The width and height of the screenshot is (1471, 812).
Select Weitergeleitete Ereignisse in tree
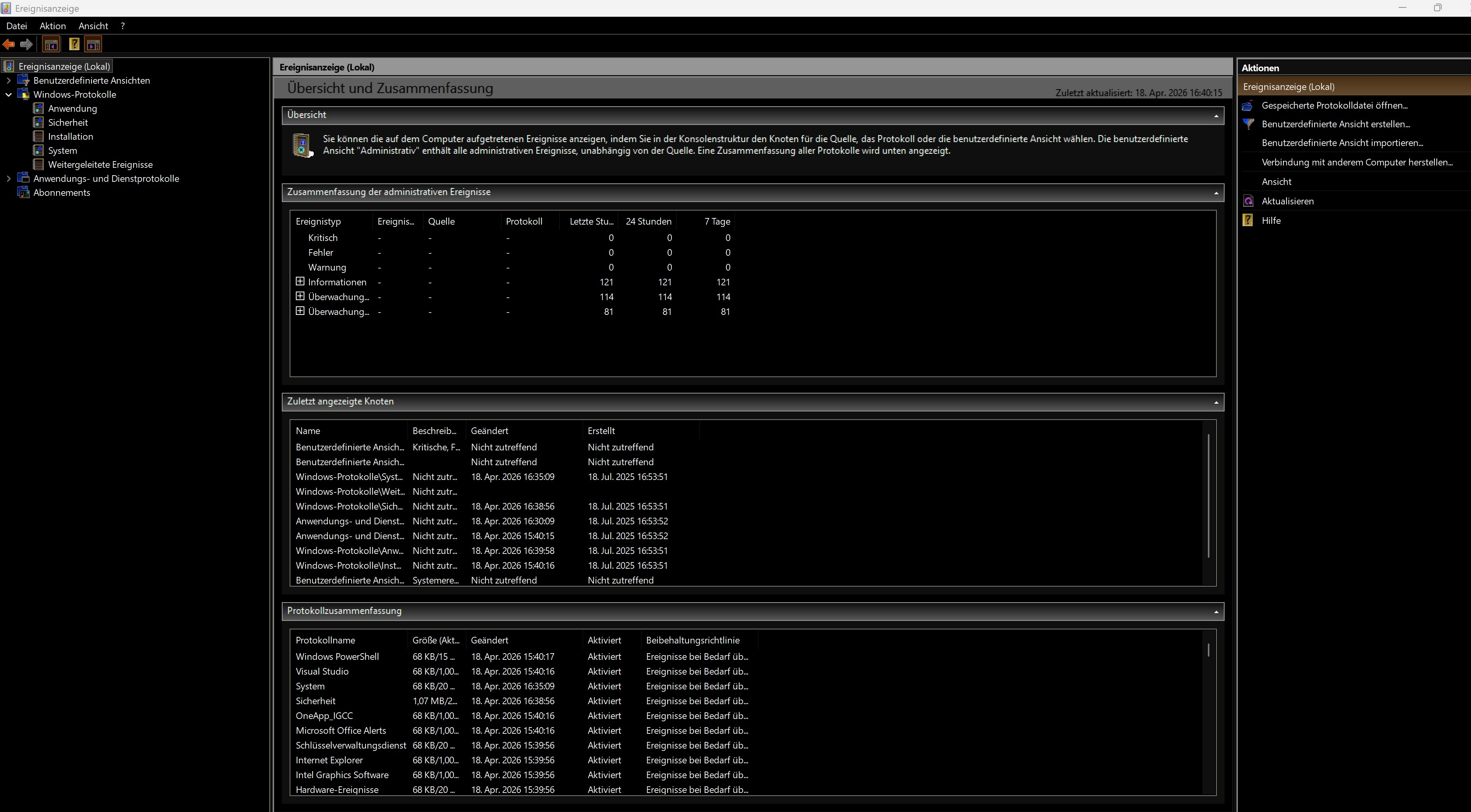(100, 164)
